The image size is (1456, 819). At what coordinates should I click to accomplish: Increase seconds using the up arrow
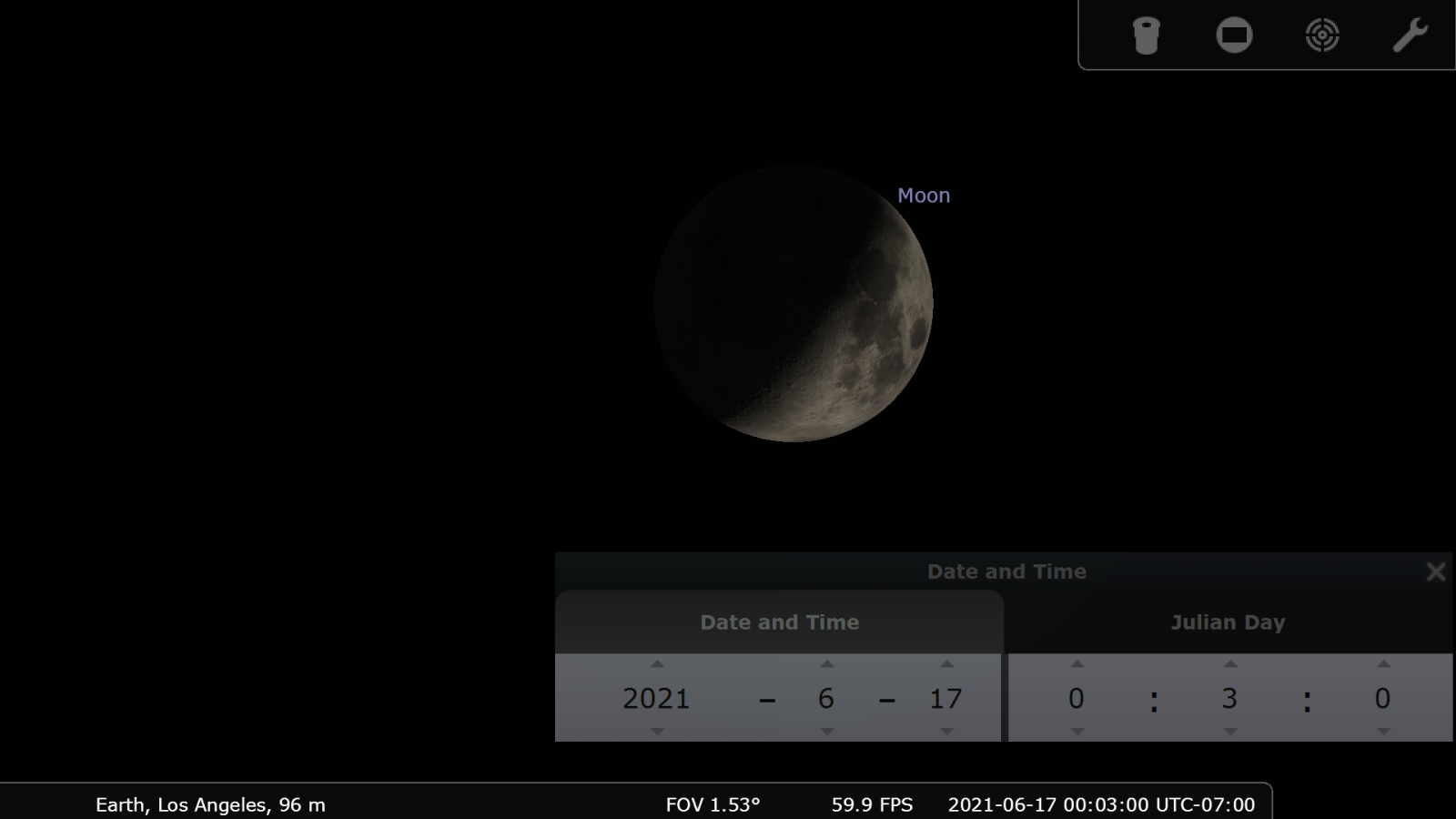pyautogui.click(x=1382, y=664)
